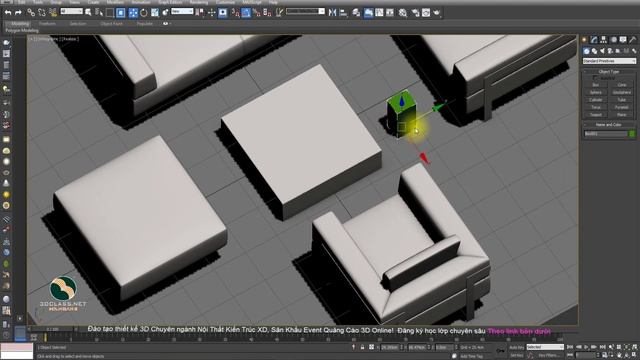Open the Schematic View
Image resolution: width=640 pixels, height=360 pixels.
click(x=390, y=13)
